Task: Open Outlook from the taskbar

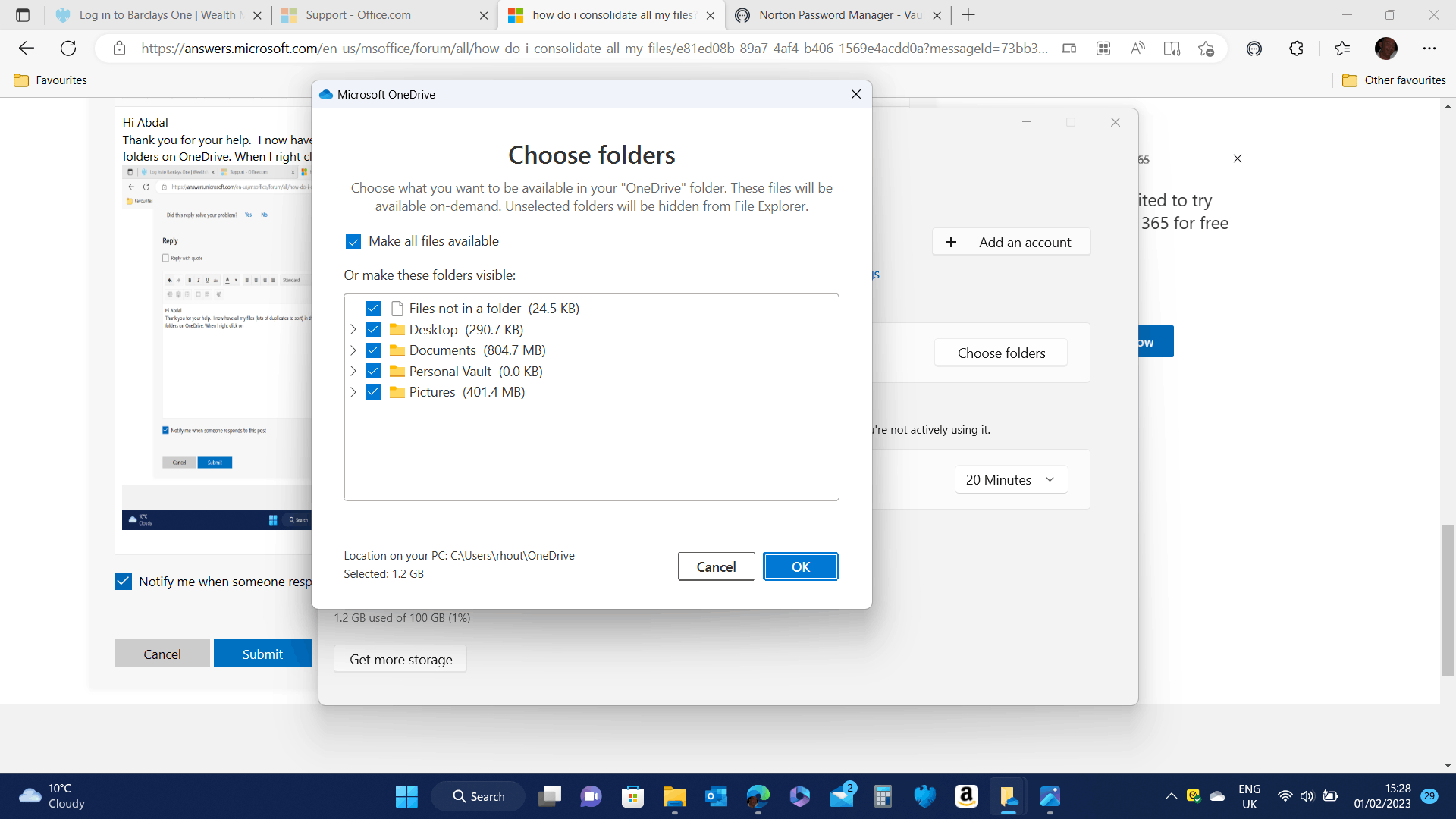Action: 716,796
